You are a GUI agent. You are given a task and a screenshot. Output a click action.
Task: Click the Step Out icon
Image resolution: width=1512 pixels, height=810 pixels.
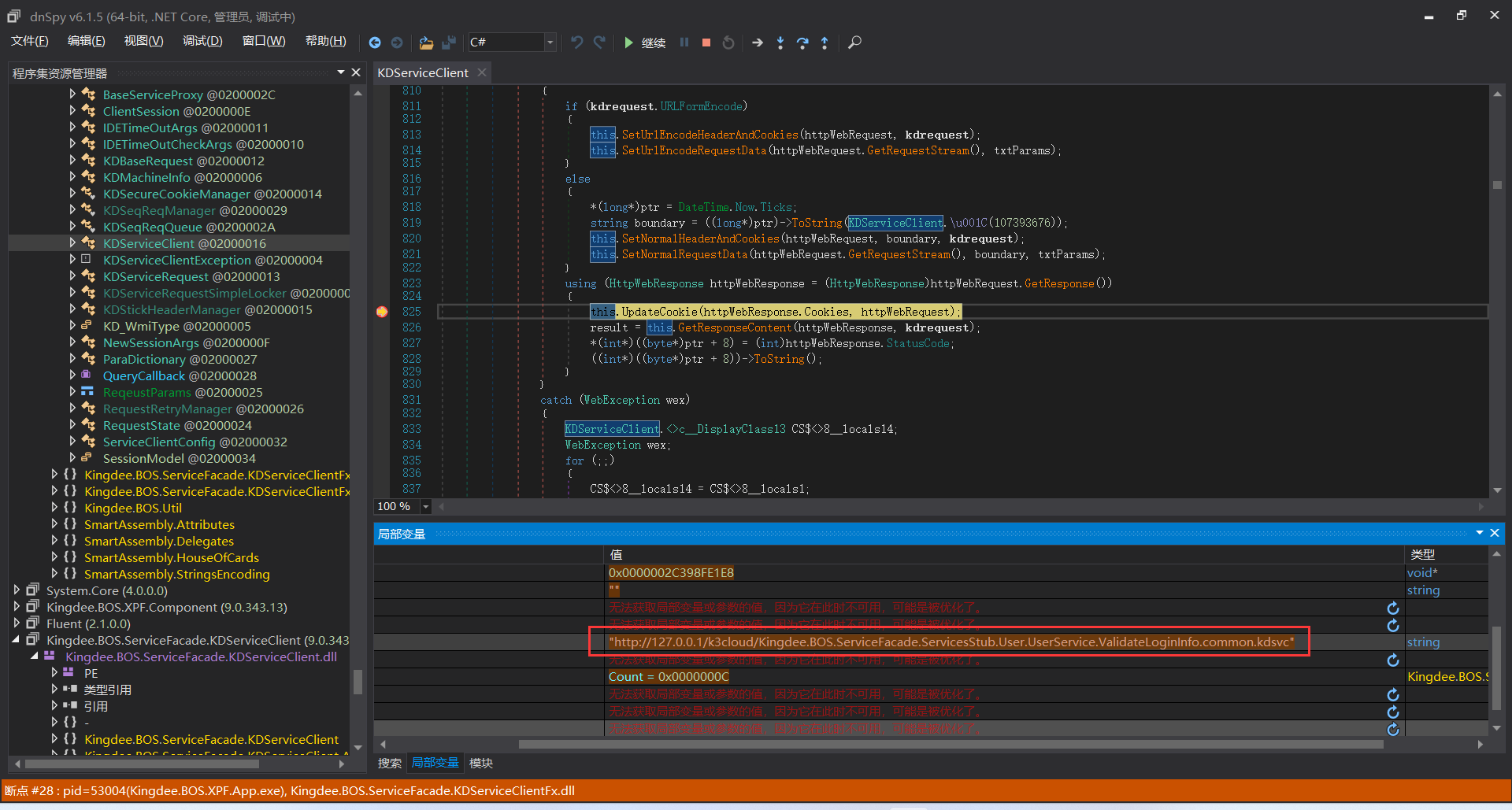click(x=825, y=43)
